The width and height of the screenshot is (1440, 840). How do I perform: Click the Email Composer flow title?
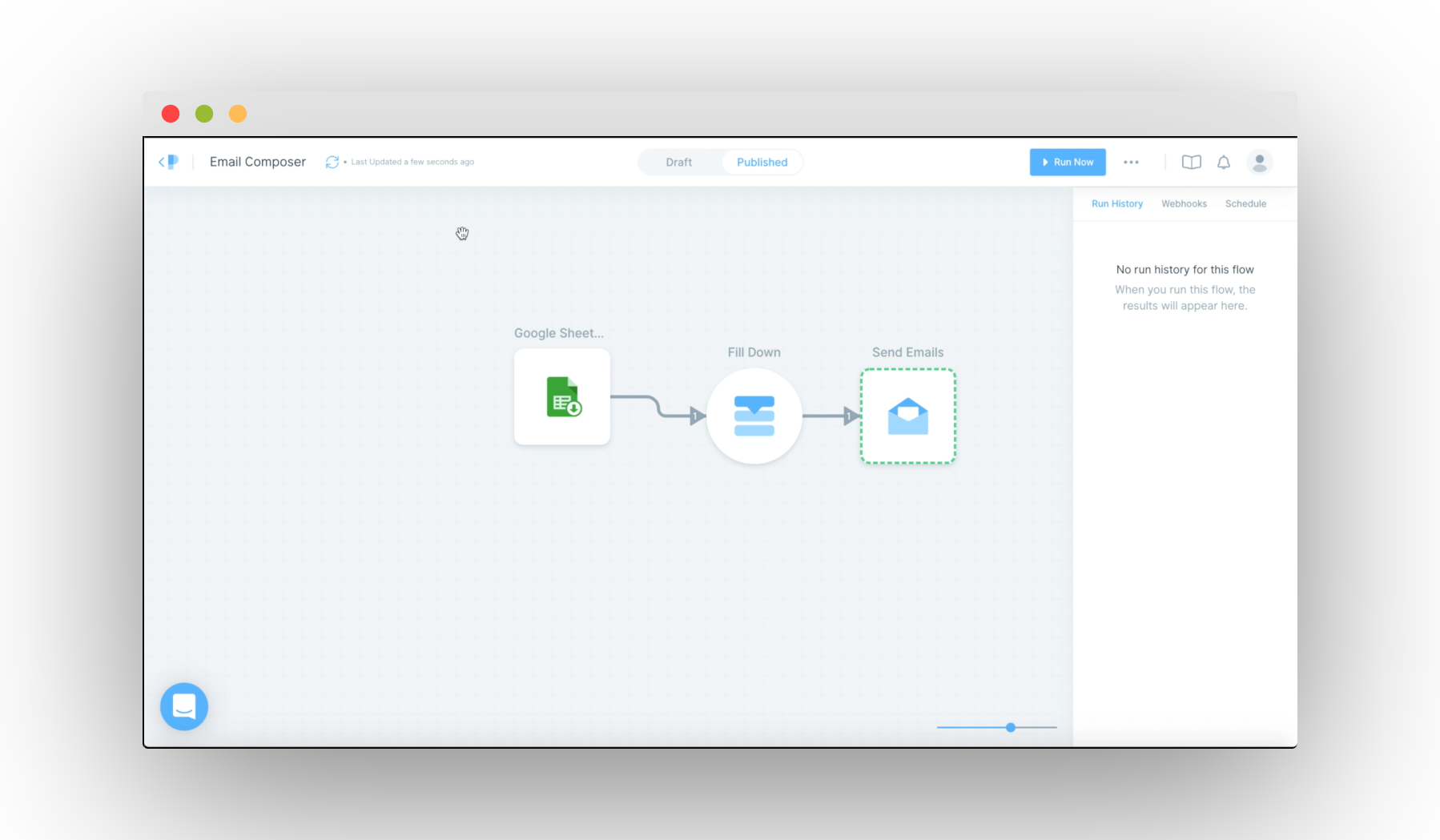point(258,162)
